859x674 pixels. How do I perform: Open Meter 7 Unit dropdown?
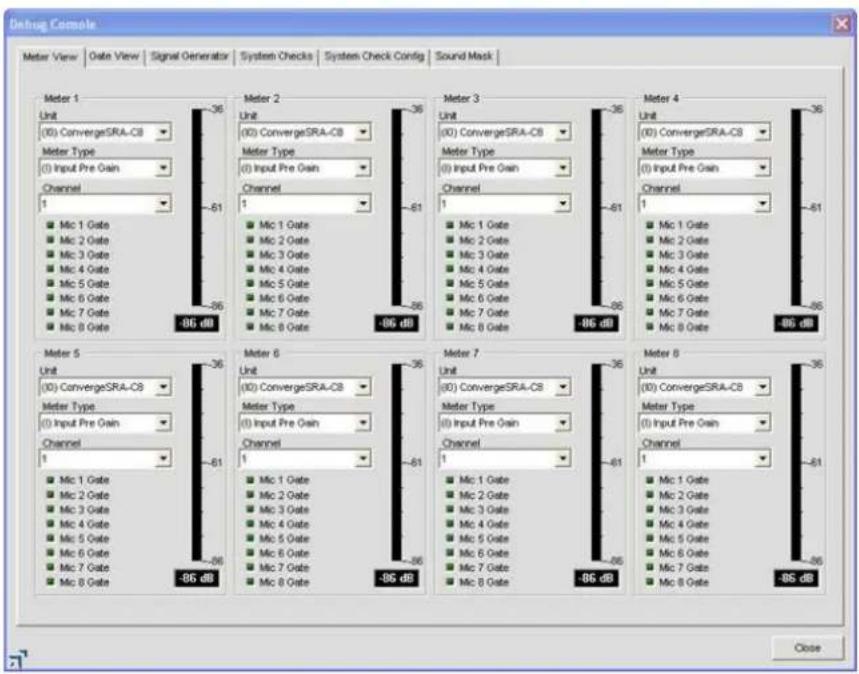click(x=563, y=387)
